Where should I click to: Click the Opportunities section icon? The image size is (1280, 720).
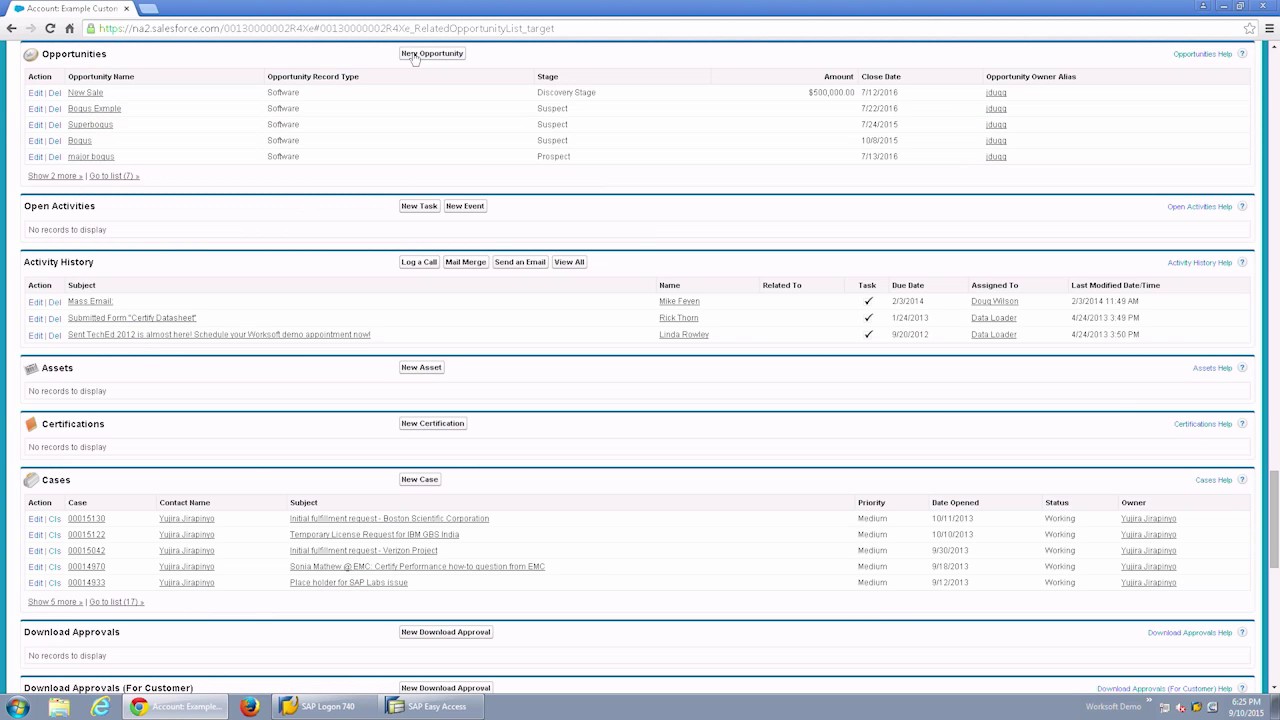pos(31,54)
